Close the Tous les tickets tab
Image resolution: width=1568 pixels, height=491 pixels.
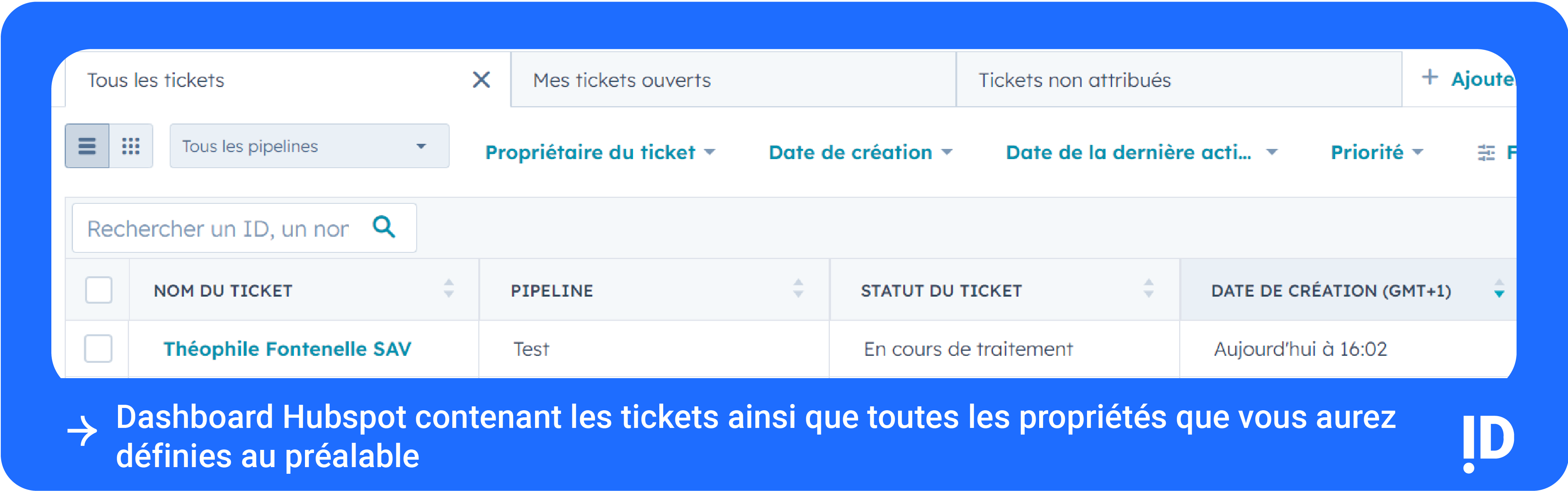[481, 80]
